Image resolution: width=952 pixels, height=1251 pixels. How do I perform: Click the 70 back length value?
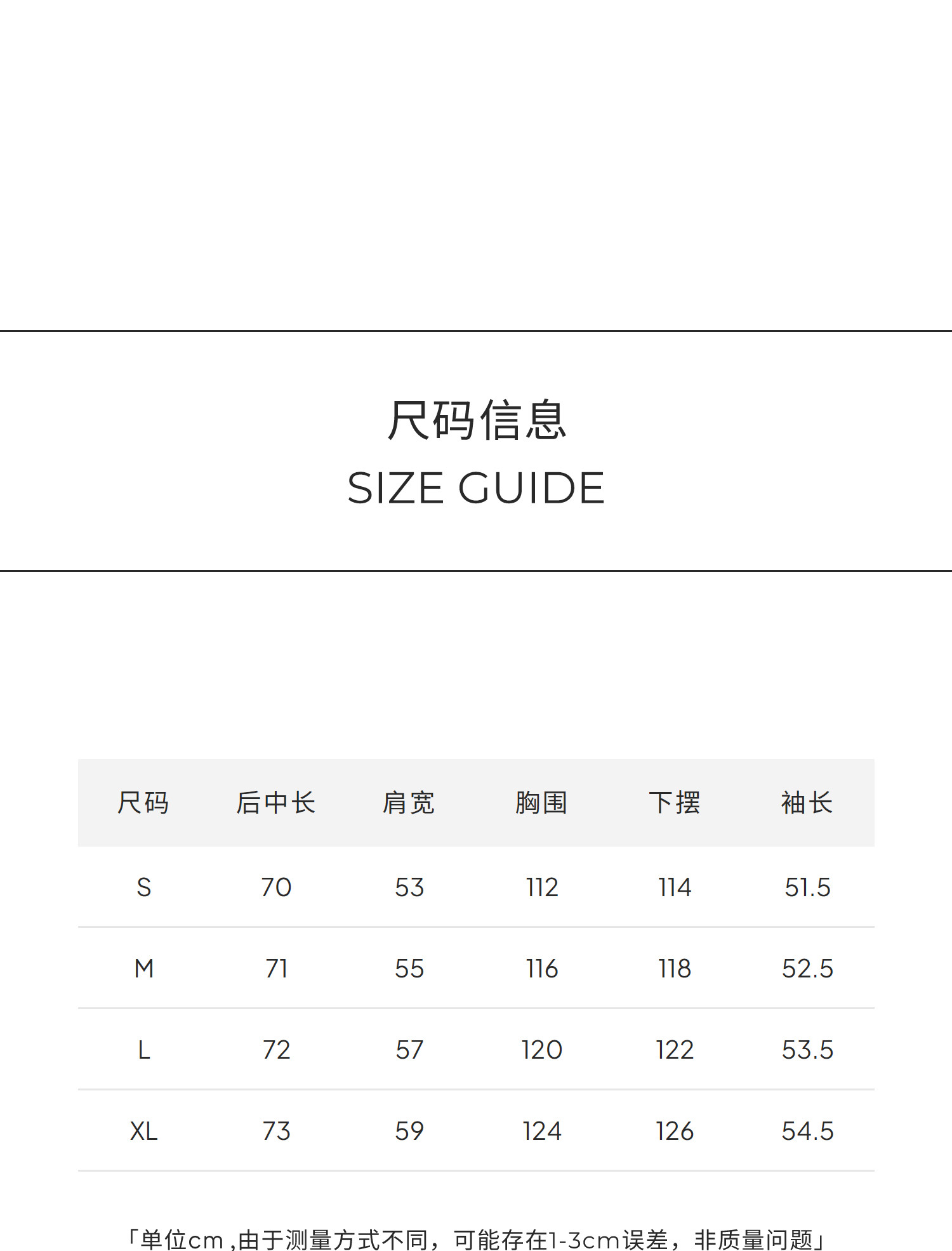[276, 887]
